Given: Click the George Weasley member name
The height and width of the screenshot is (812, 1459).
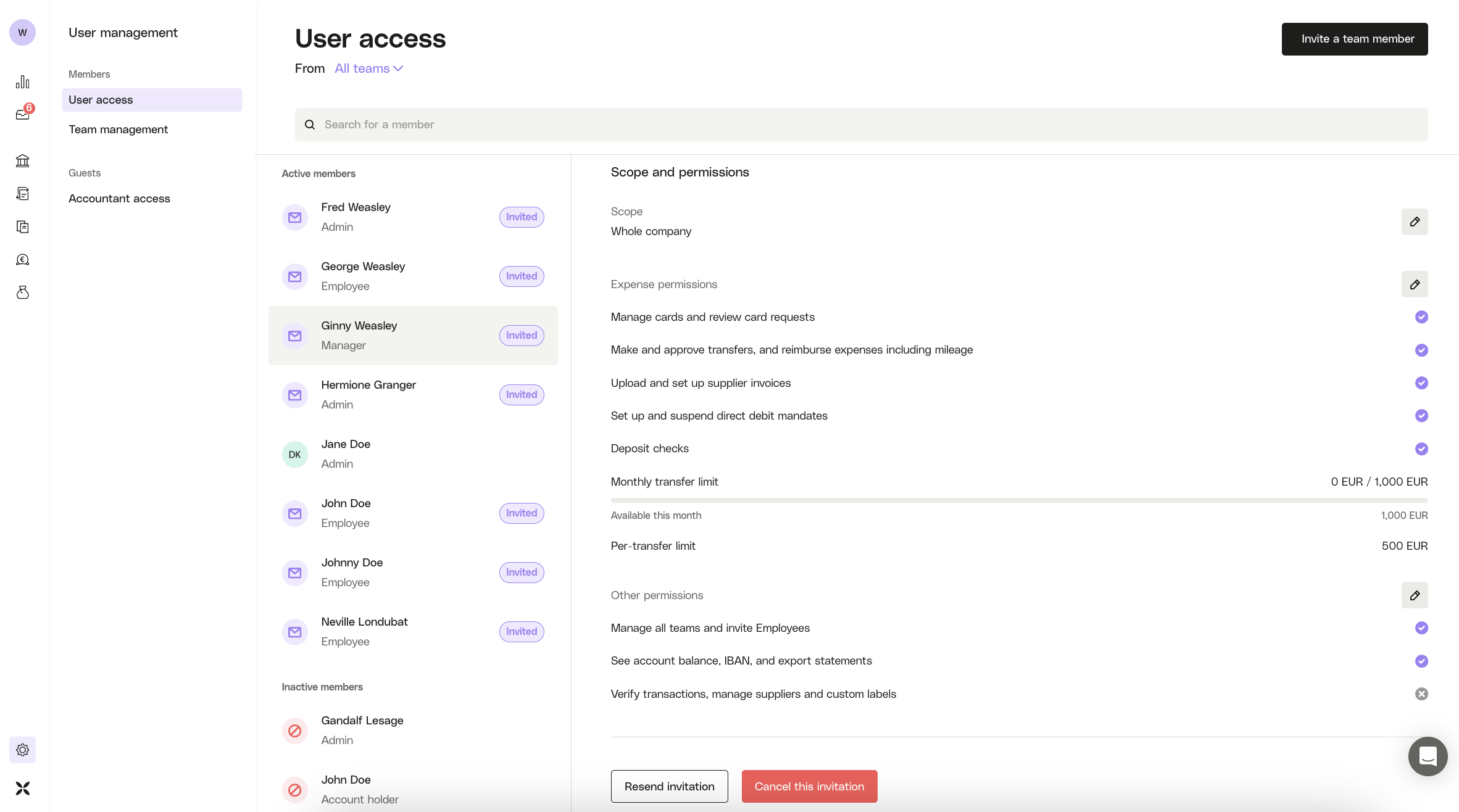Looking at the screenshot, I should tap(363, 267).
